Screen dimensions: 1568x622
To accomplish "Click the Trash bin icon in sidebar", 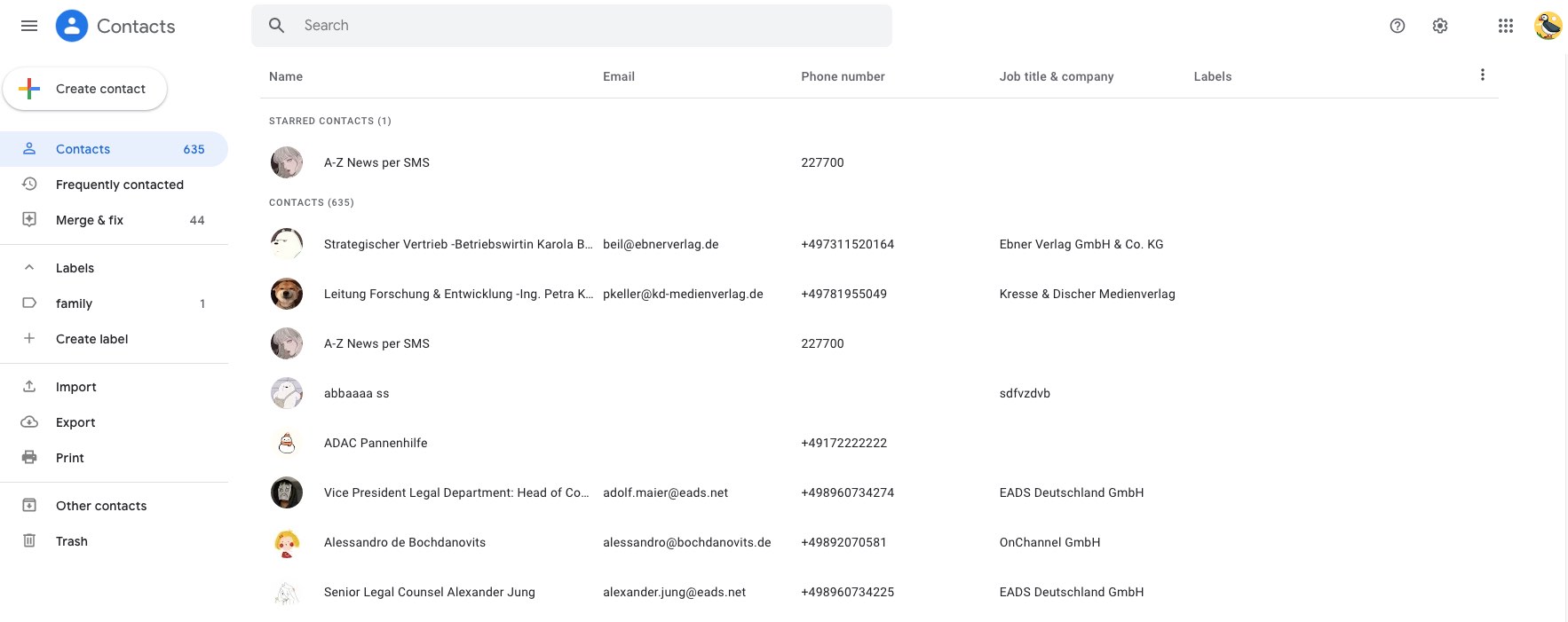I will pos(29,541).
